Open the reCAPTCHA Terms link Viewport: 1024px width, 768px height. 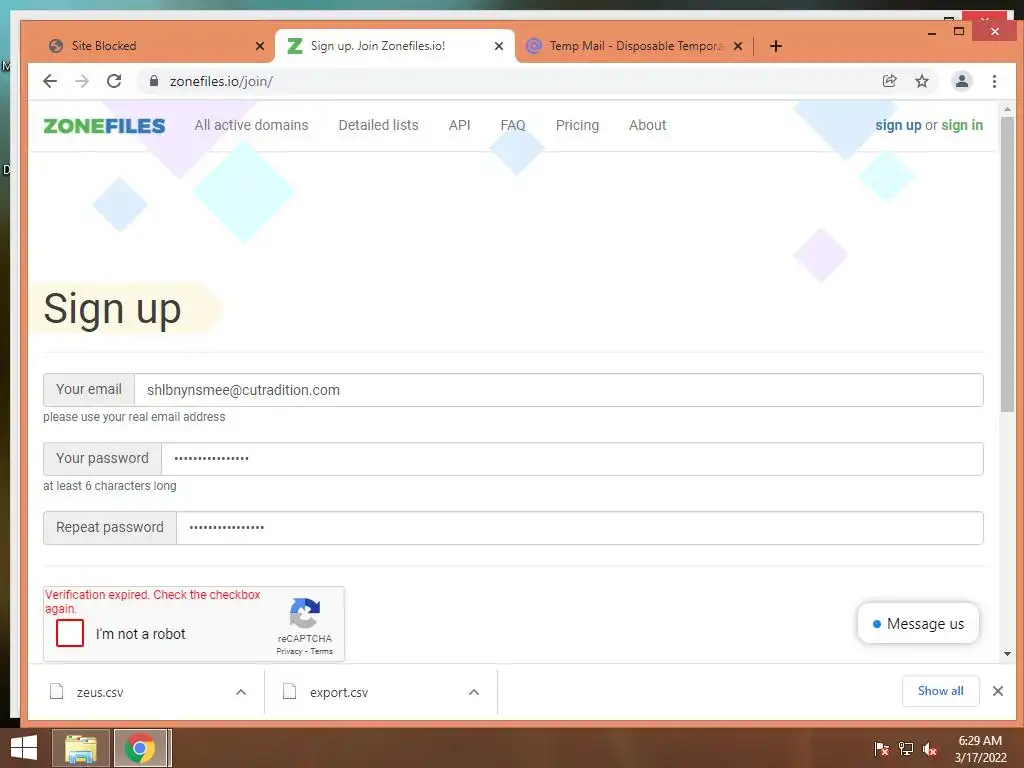(x=321, y=651)
